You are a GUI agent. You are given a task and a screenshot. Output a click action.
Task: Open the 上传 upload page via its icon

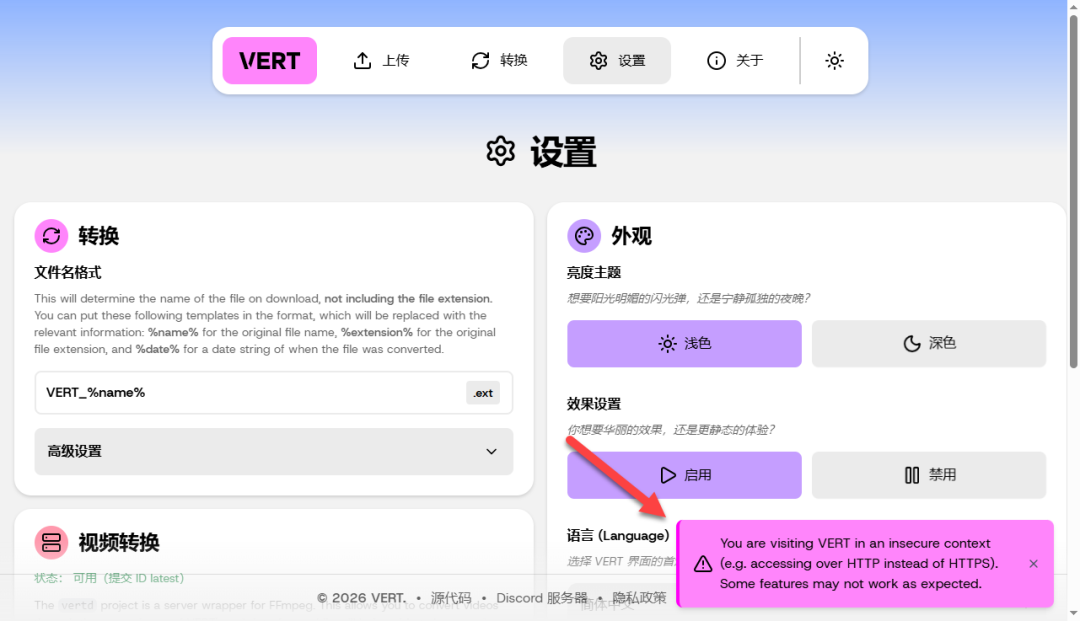[x=362, y=60]
